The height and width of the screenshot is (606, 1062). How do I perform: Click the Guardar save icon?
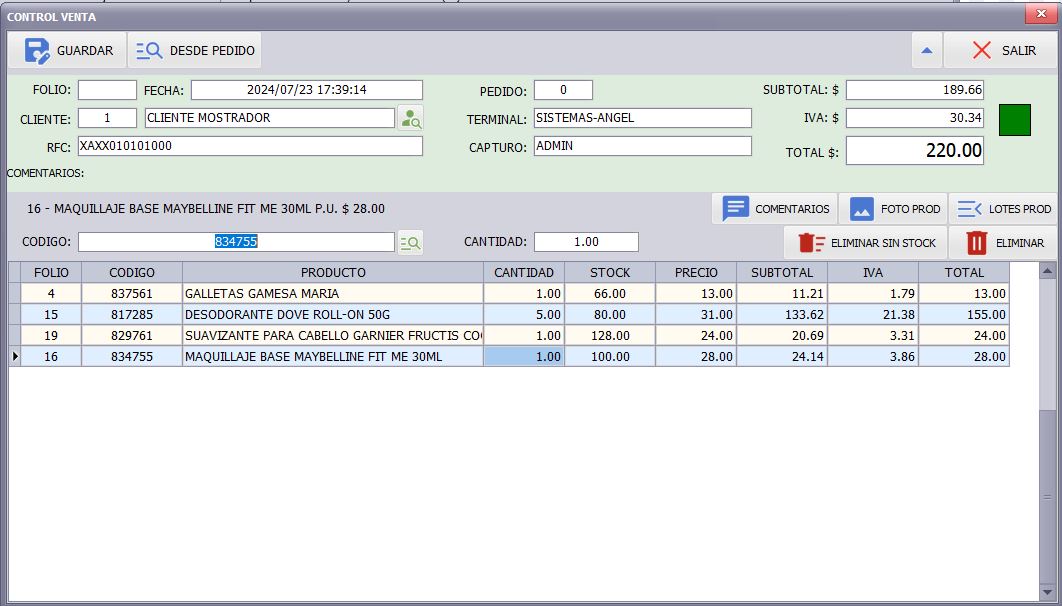pos(37,50)
